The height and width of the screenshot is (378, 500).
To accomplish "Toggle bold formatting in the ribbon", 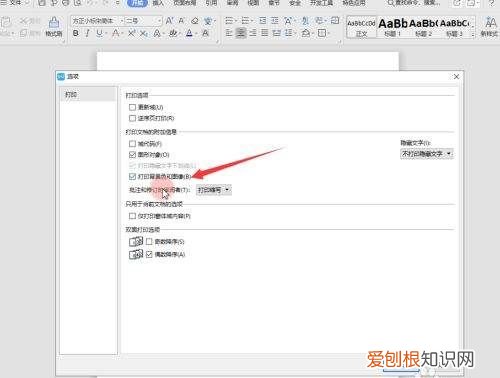I will [76, 33].
